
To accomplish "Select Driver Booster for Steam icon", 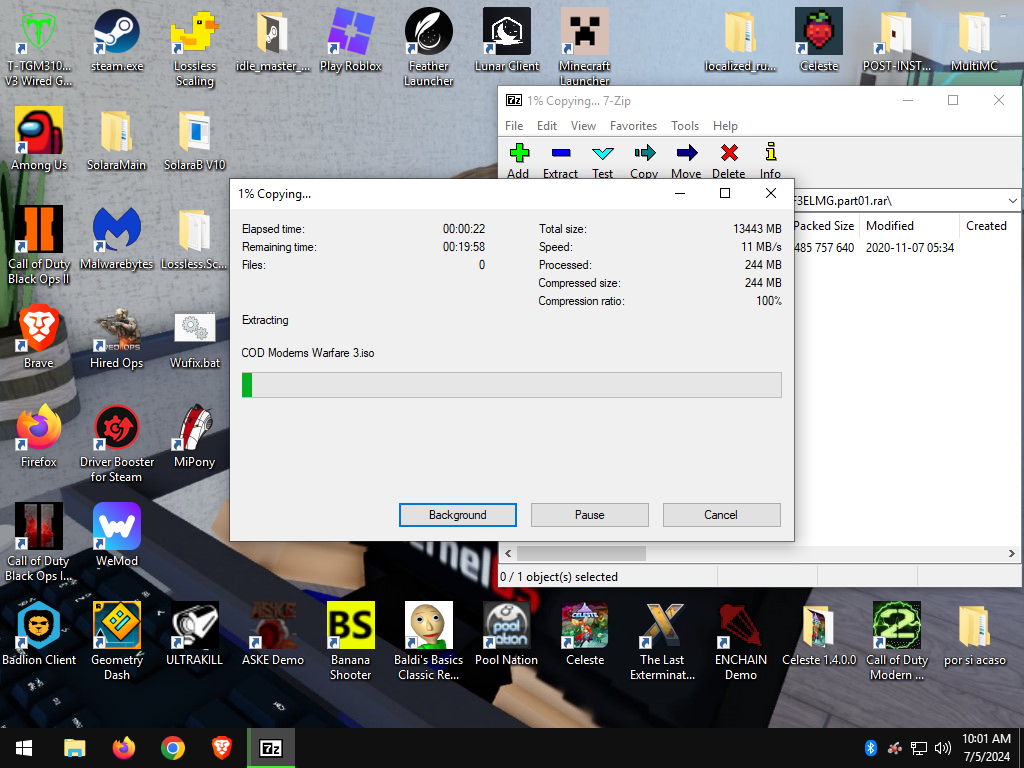I will (117, 443).
